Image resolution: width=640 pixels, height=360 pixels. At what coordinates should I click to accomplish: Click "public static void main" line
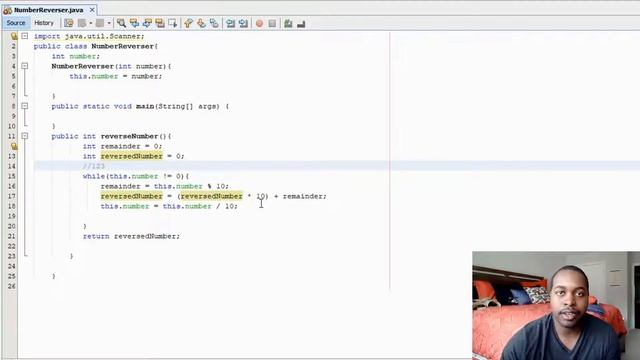click(x=140, y=106)
